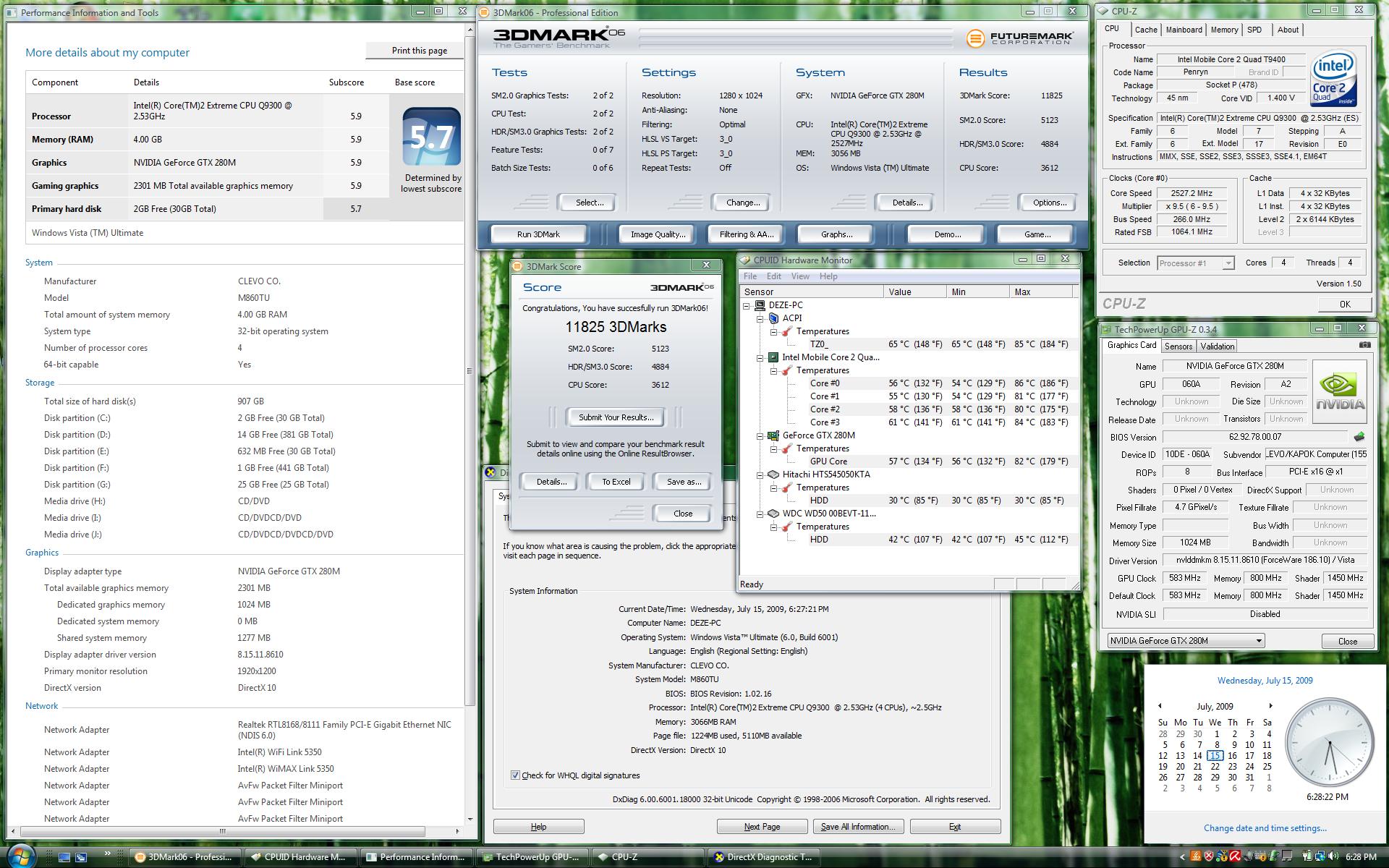The height and width of the screenshot is (868, 1389).
Task: Collapse the DEZE-PC root node
Action: (746, 305)
